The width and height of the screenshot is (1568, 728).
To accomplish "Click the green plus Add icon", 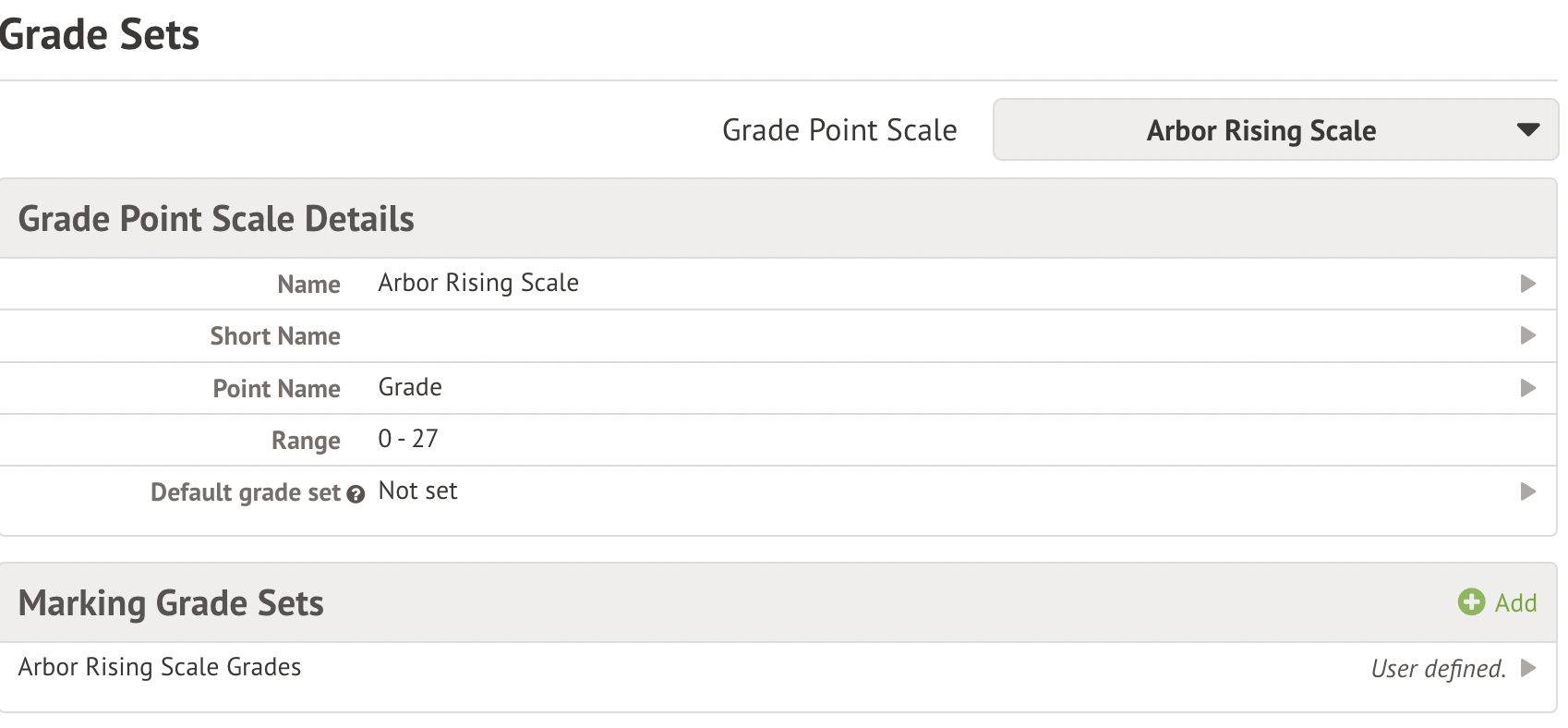I will point(1471,602).
